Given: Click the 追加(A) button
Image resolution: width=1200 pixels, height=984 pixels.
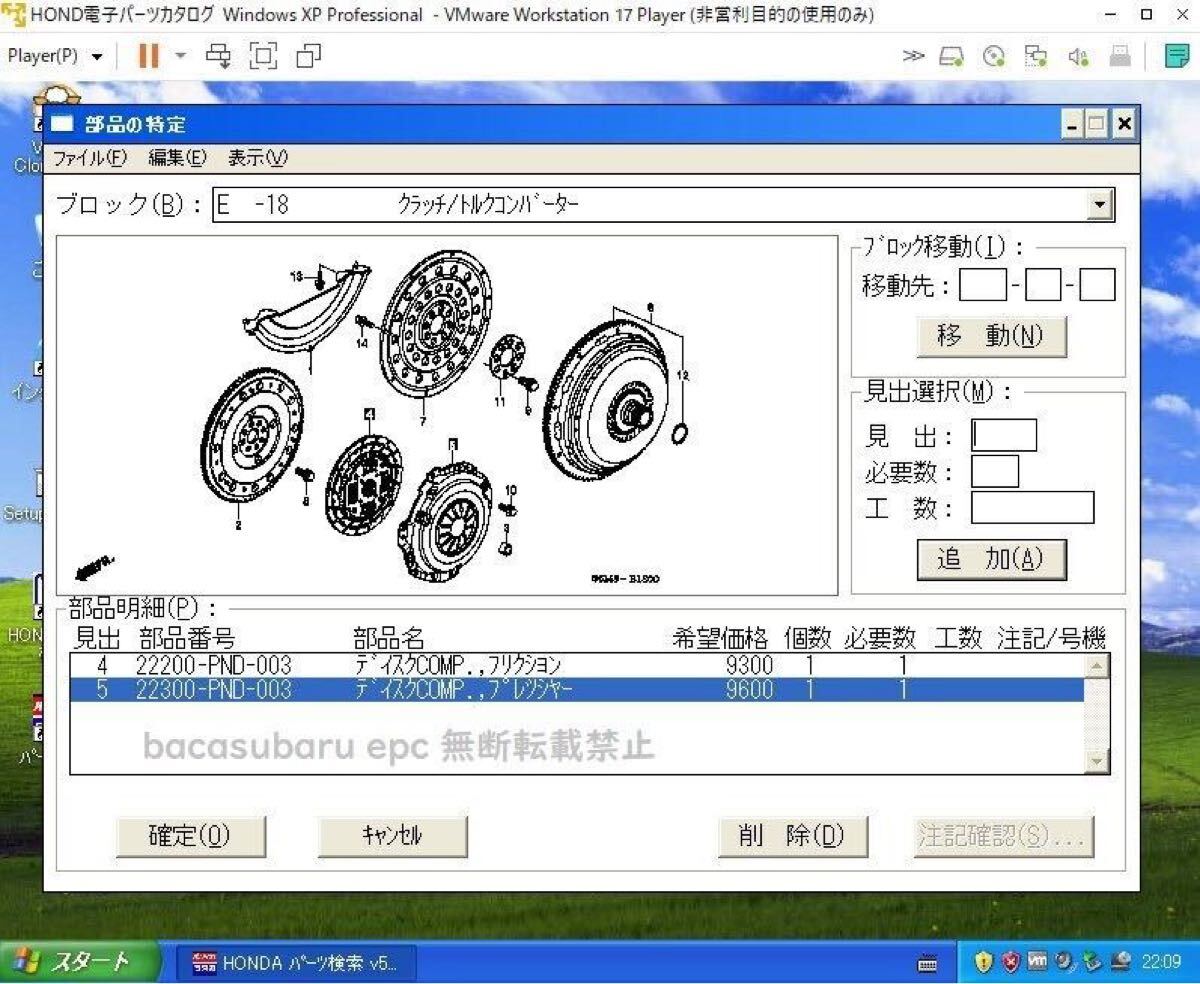Looking at the screenshot, I should click(991, 560).
